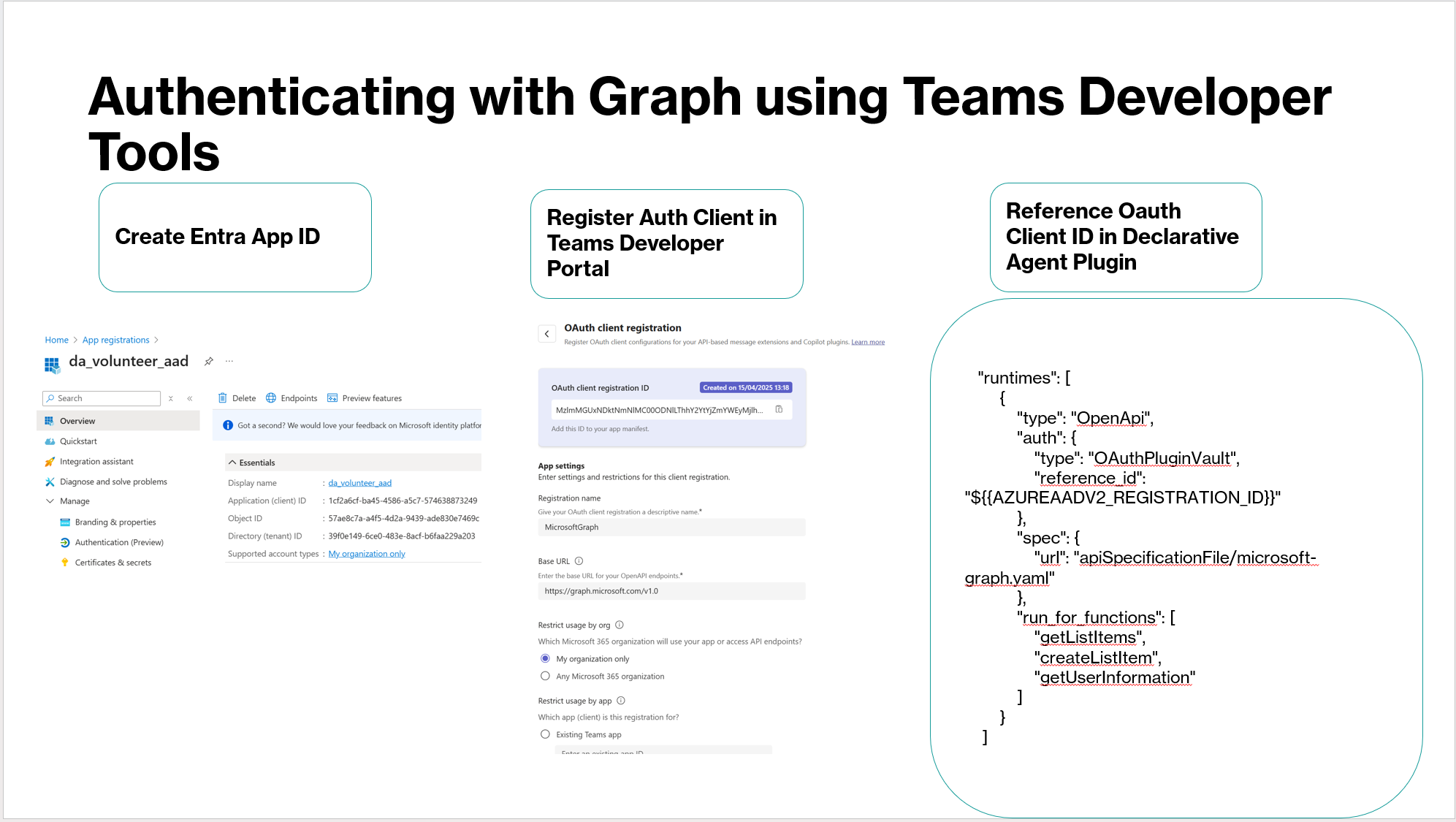Click the Delete trash icon

223,398
